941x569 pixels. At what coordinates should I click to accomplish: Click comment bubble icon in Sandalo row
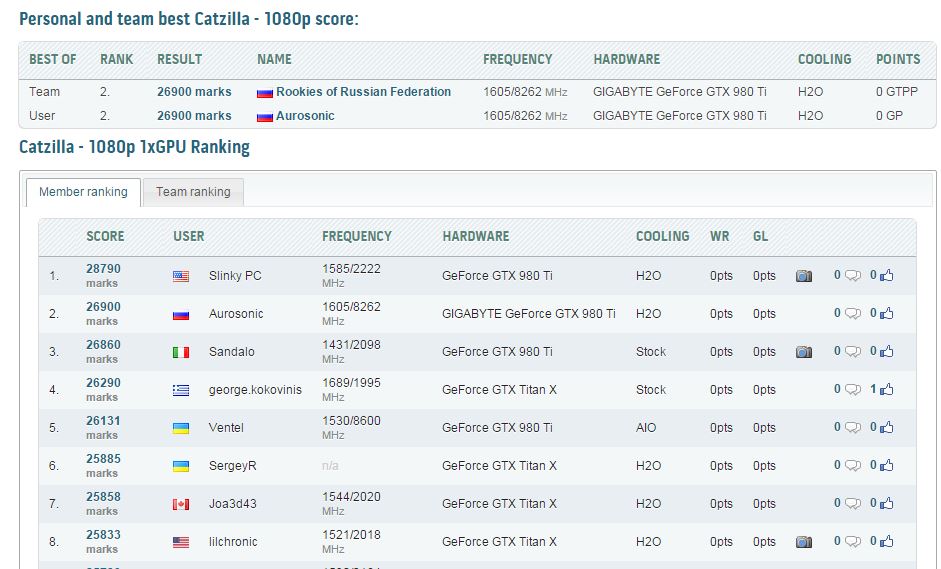pyautogui.click(x=853, y=352)
